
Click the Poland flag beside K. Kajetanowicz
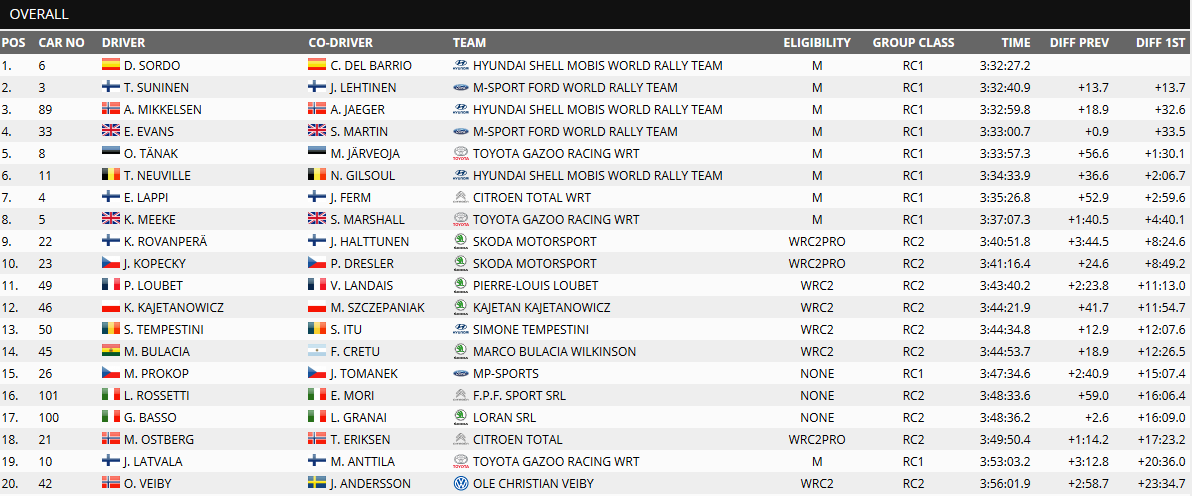coord(110,308)
